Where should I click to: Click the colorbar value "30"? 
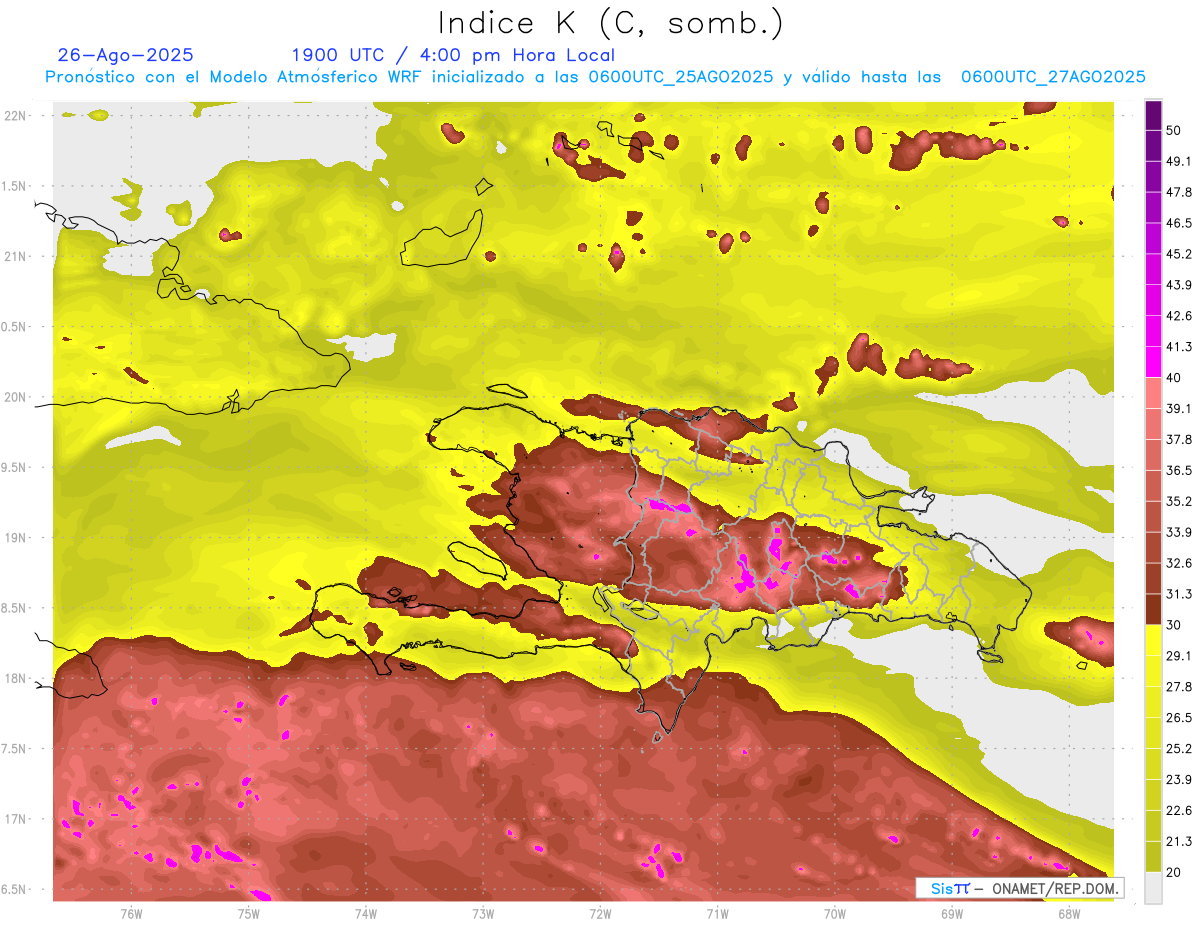[x=1175, y=625]
